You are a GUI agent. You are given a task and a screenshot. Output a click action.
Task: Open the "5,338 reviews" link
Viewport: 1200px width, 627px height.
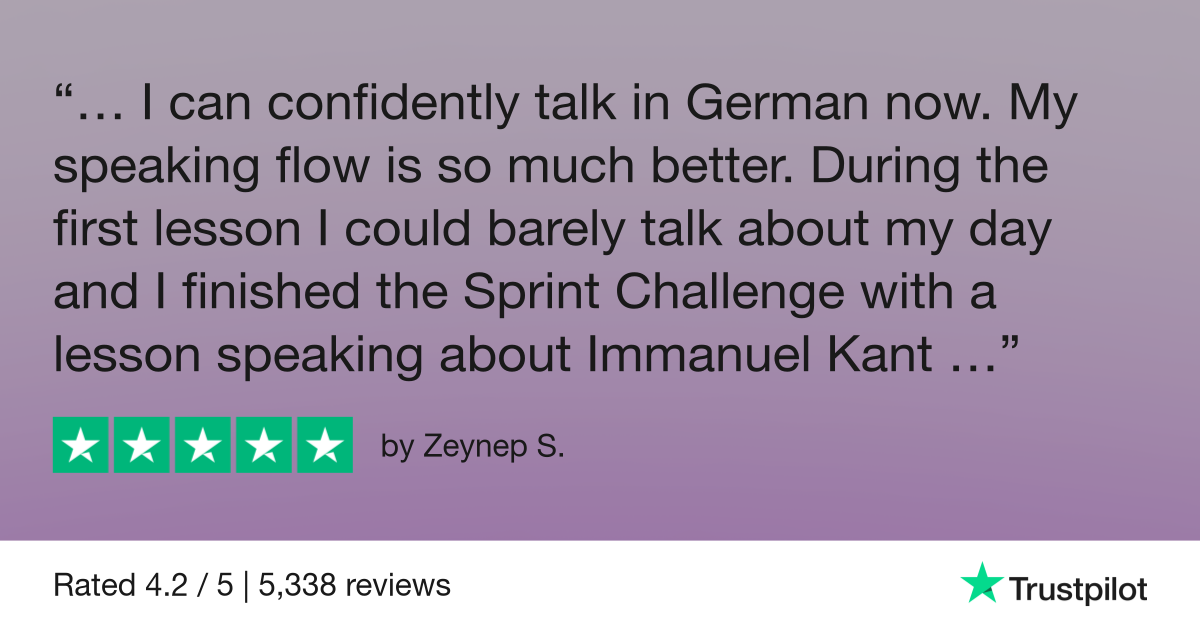click(354, 585)
